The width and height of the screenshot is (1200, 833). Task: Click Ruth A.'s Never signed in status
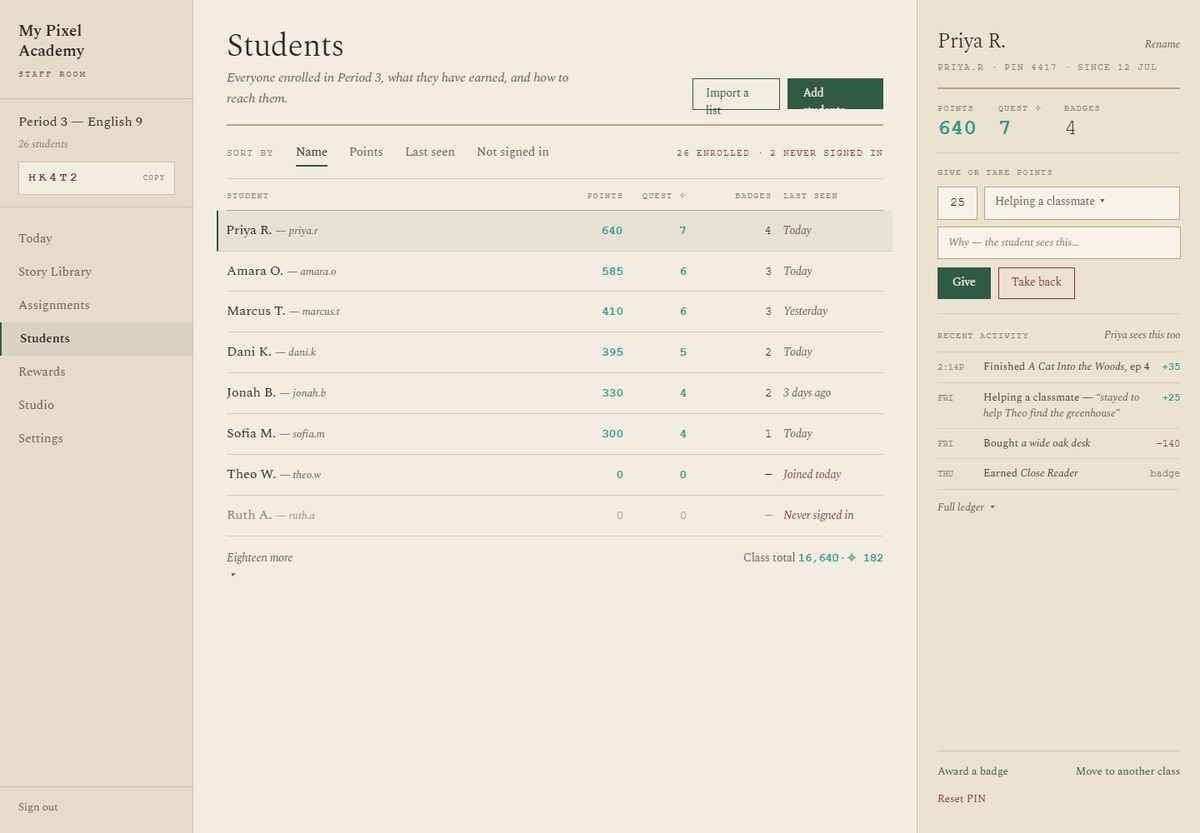point(818,516)
